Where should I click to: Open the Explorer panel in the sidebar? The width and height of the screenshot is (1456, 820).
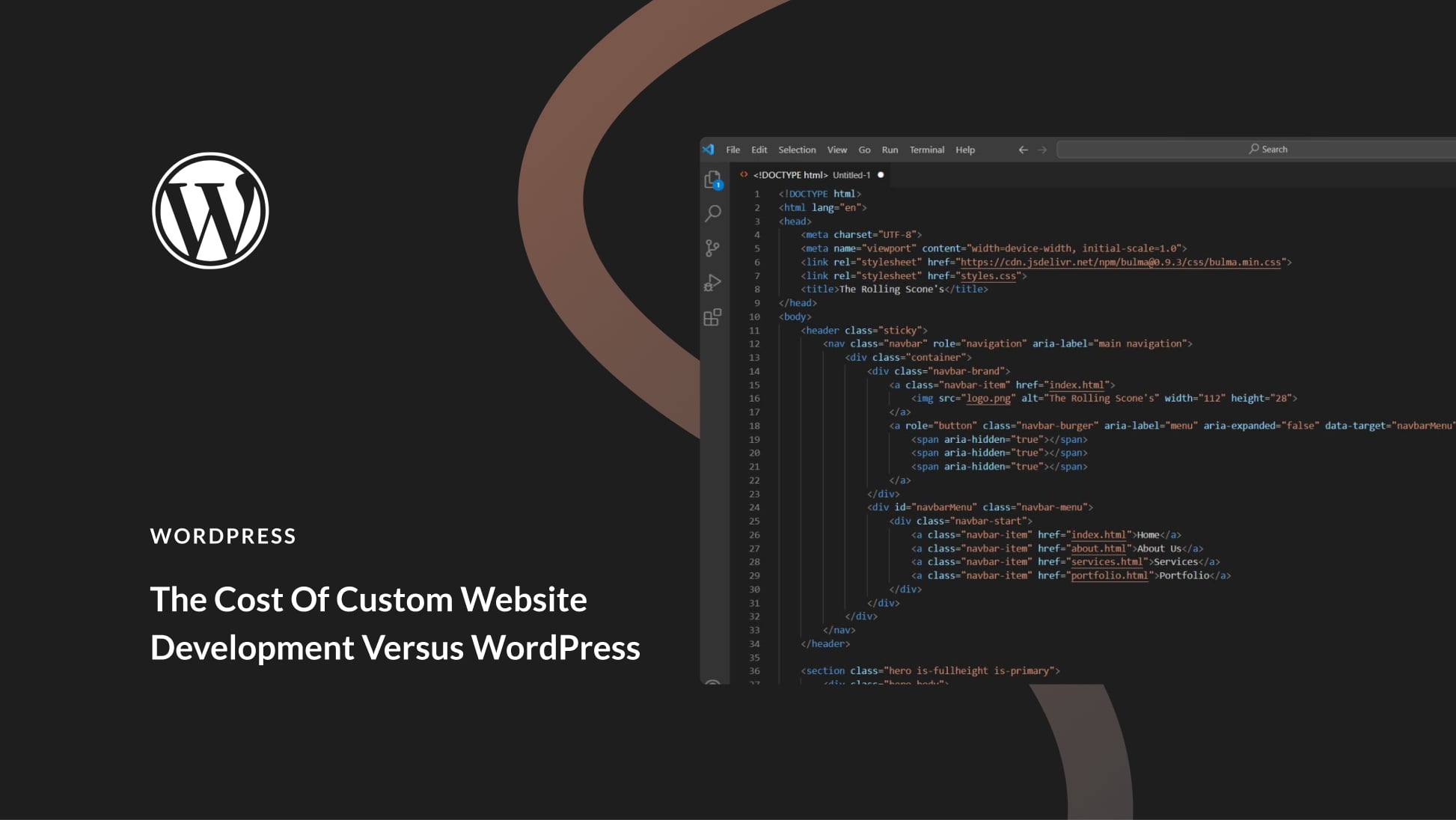click(x=712, y=180)
